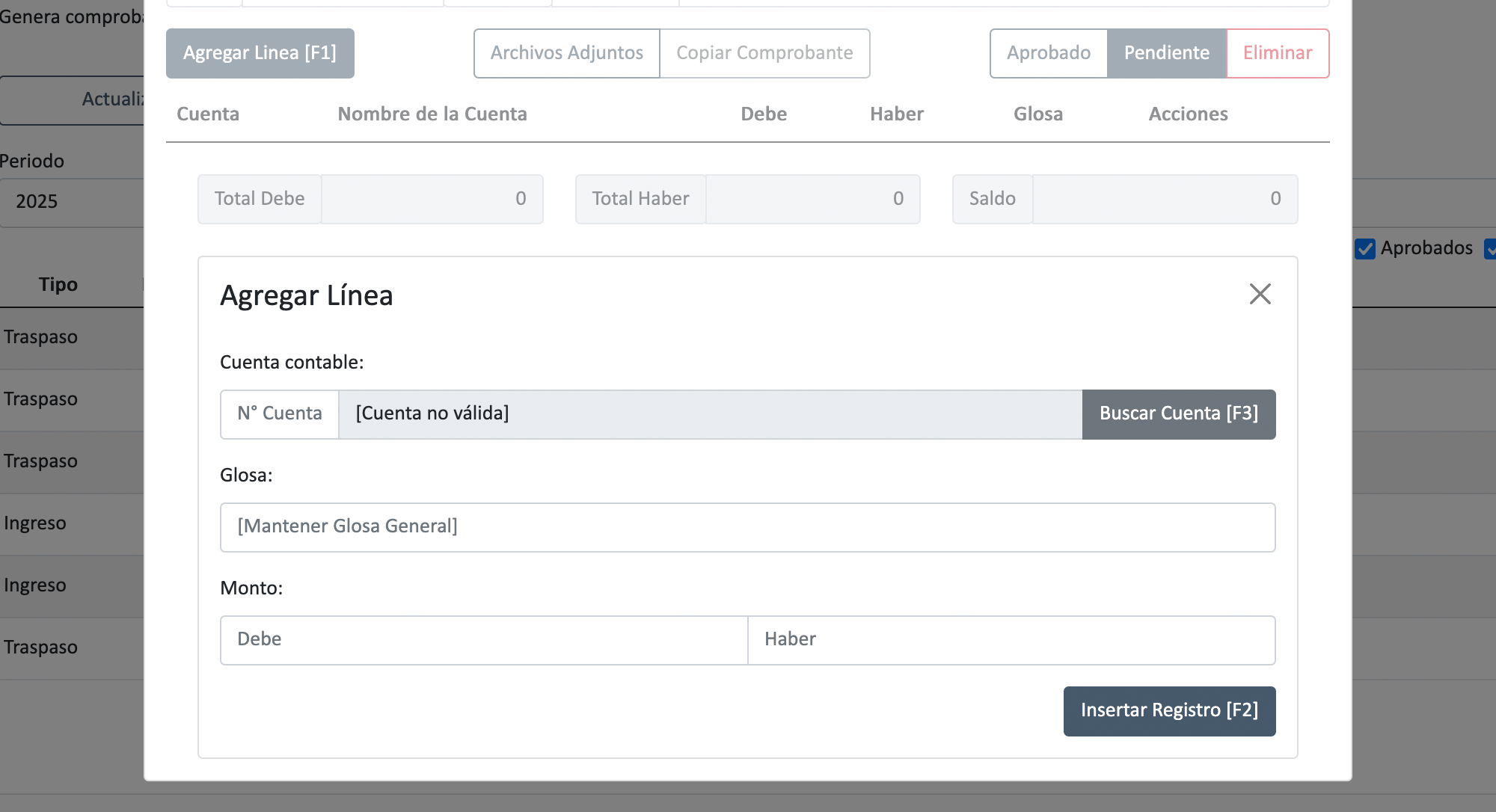Click the Eliminar button
1496x812 pixels.
tap(1277, 53)
